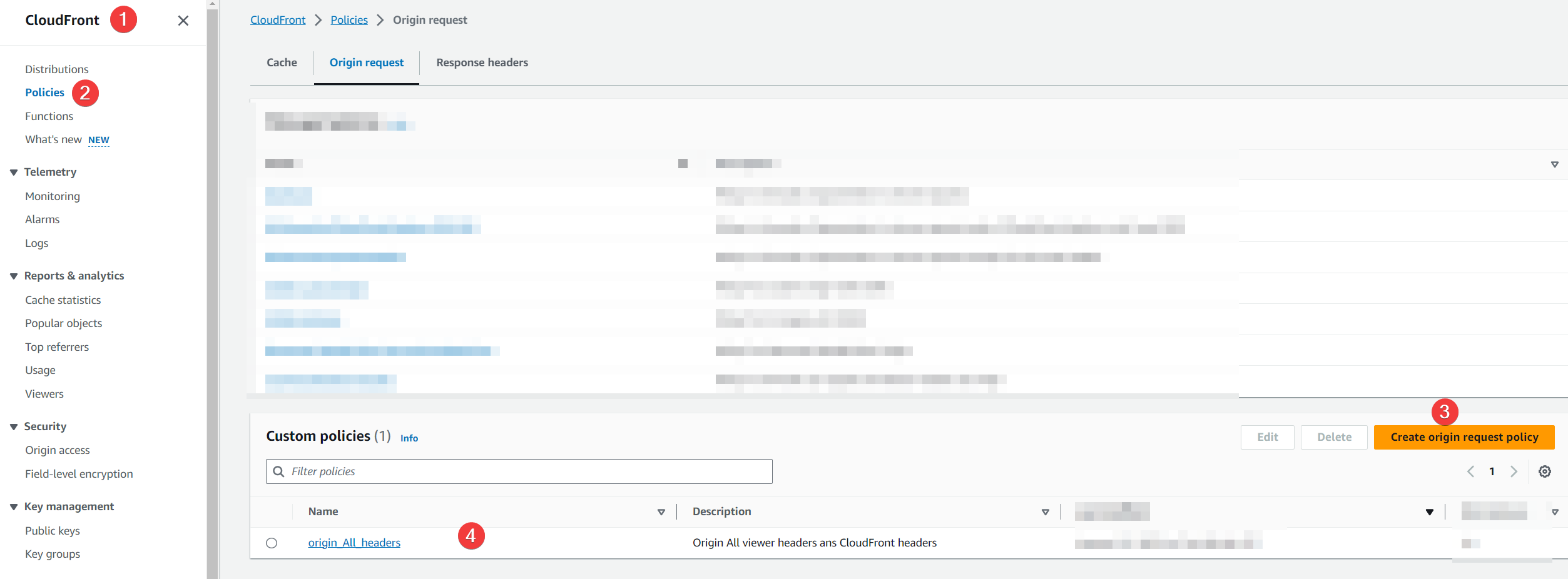Collapse the Security section
Screen dimensions: 1568x579
[x=14, y=426]
